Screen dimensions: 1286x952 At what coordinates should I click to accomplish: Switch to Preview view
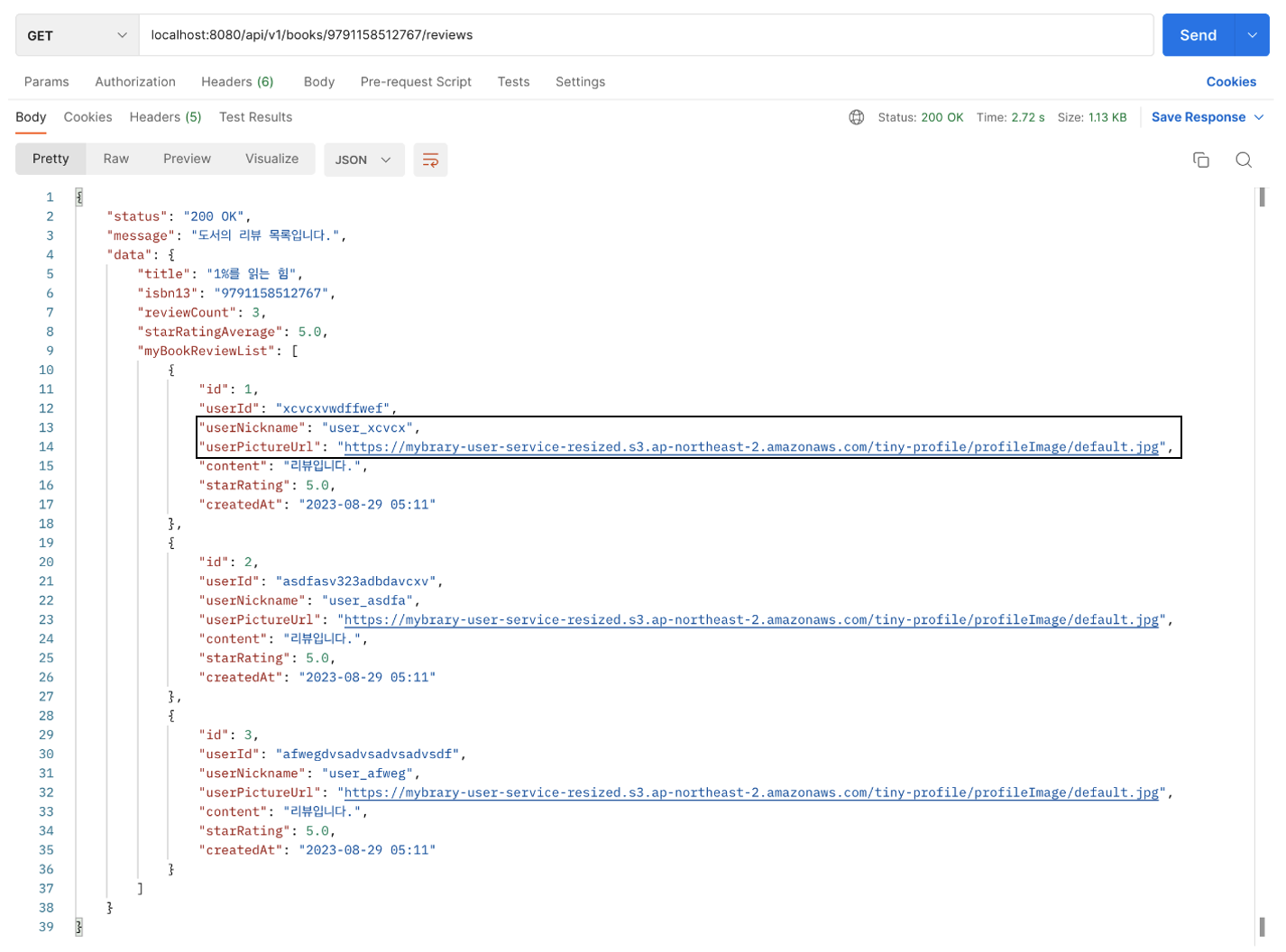[x=187, y=159]
